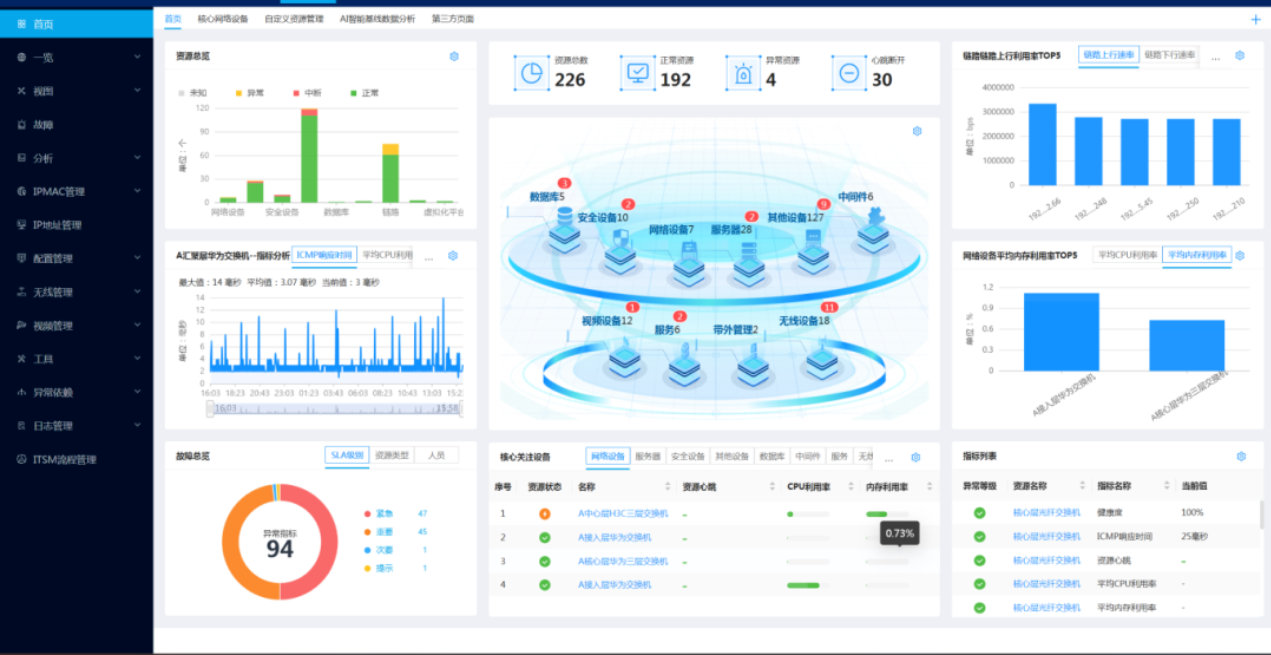The height and width of the screenshot is (655, 1271).
Task: Expand the 视图 sidebar menu
Action: (137, 91)
